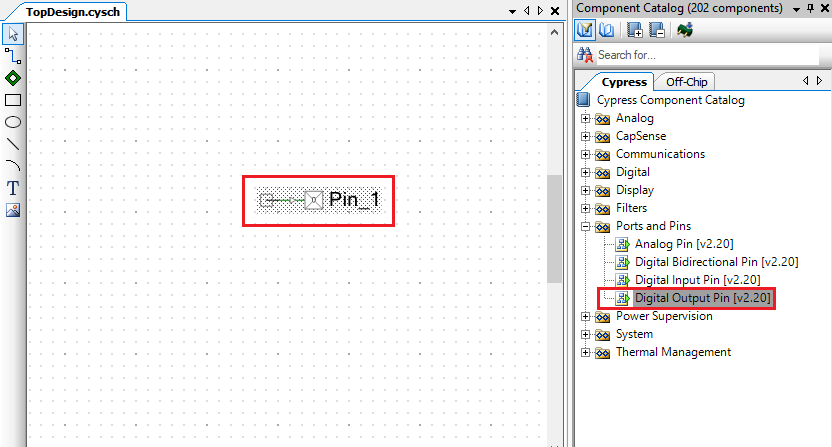This screenshot has height=447, width=832.
Task: Toggle auto-hide pin for Component Catalog
Action: tap(810, 8)
